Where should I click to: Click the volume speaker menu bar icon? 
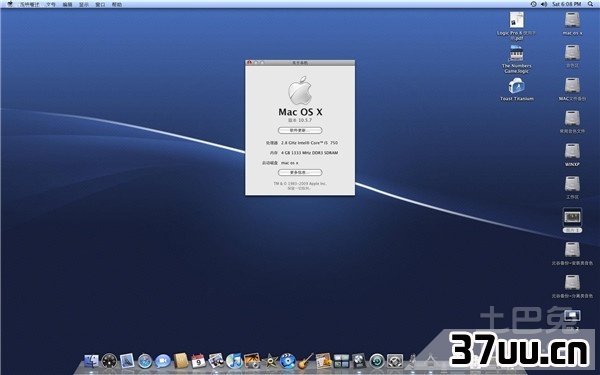coord(544,4)
